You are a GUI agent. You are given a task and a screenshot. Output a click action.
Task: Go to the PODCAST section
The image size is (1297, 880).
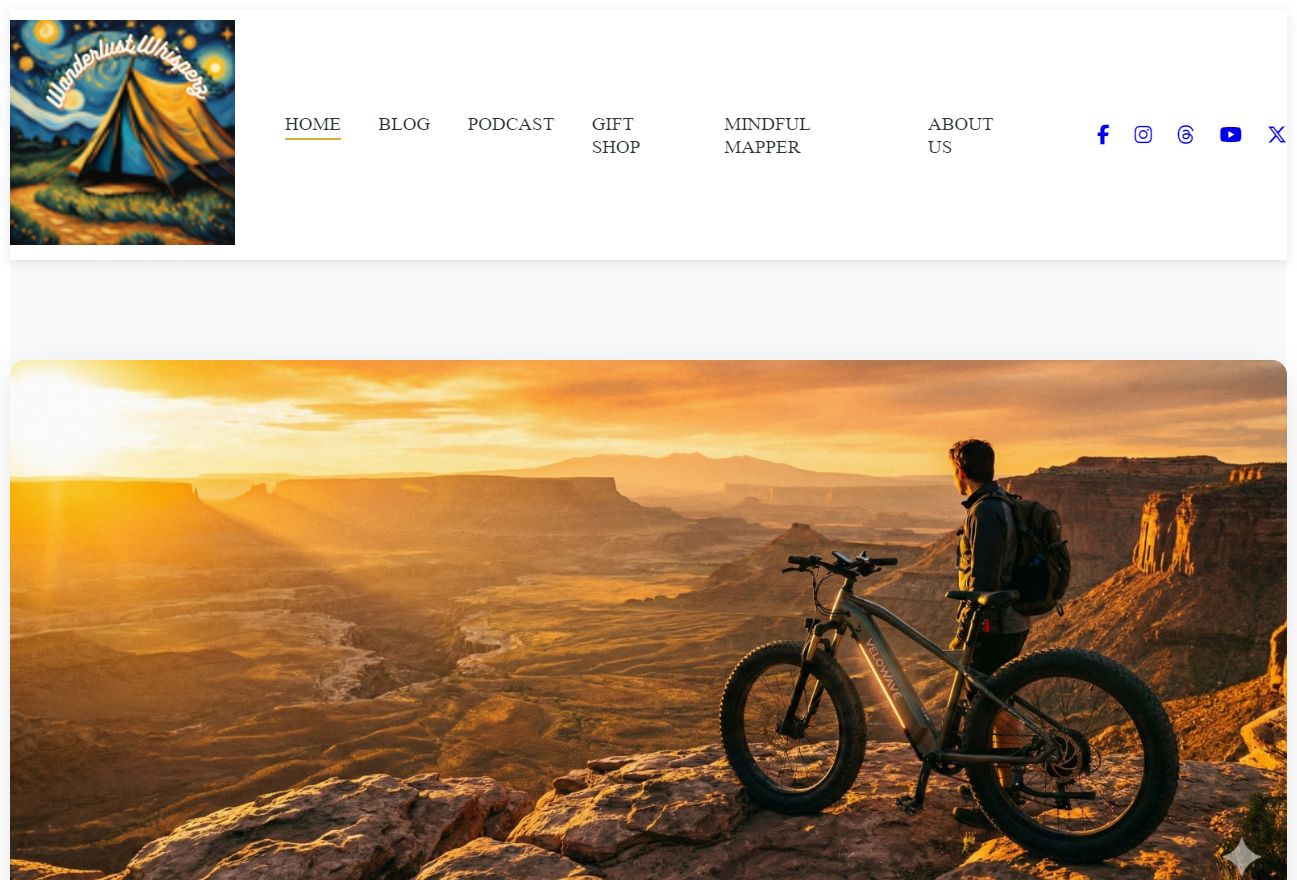click(x=510, y=124)
